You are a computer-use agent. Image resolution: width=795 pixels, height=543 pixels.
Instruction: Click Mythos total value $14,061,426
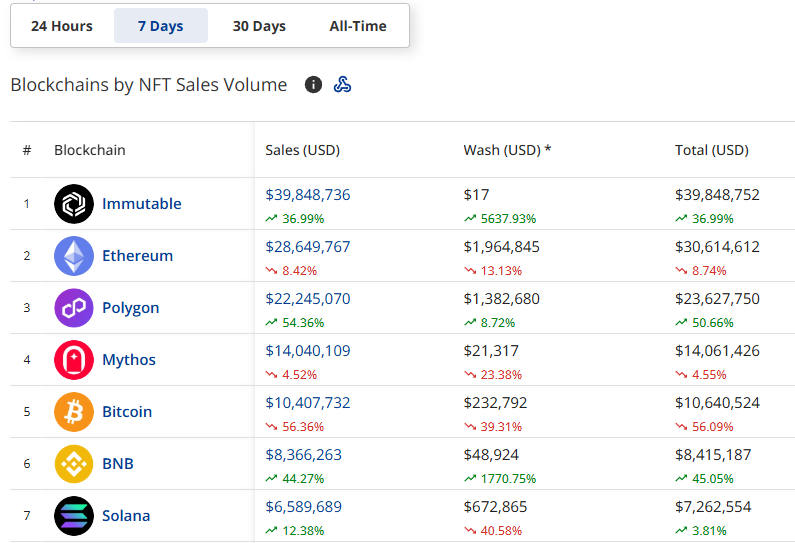(717, 351)
